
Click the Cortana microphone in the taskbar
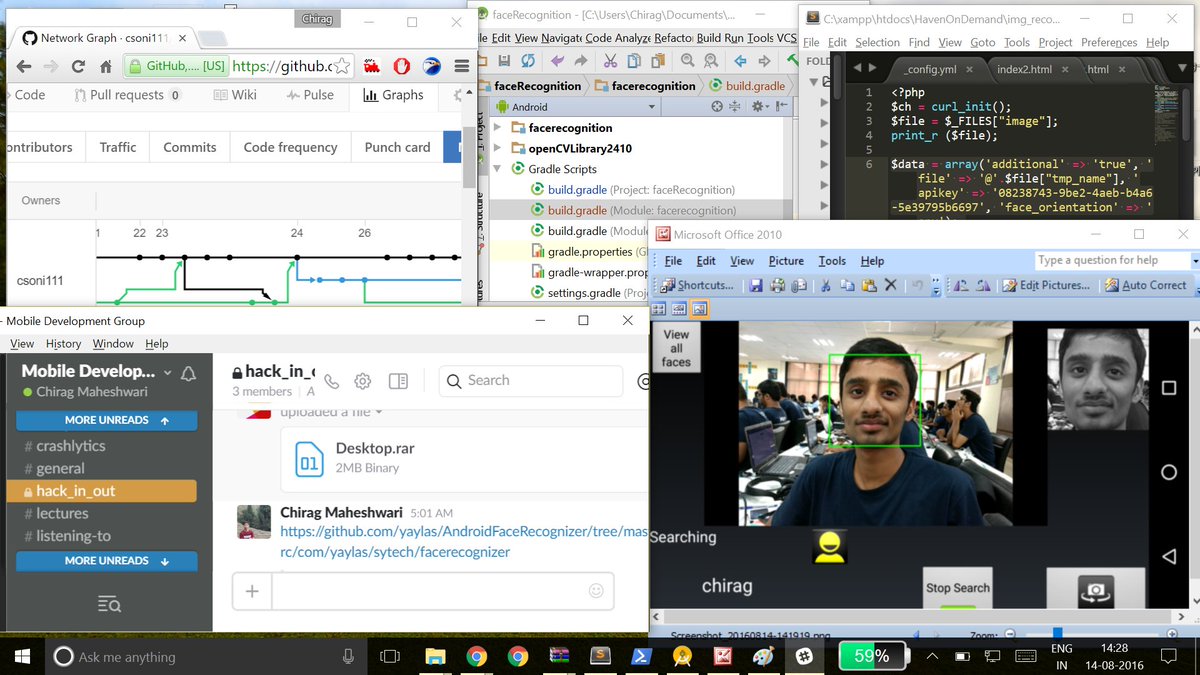point(348,657)
